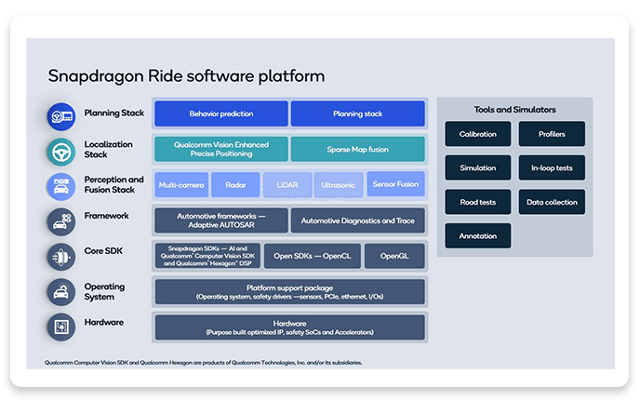Click the Operating System row label

point(104,292)
